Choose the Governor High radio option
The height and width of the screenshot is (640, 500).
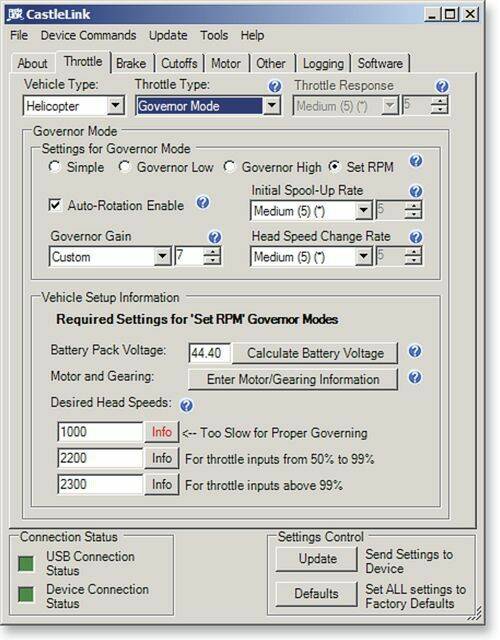click(x=229, y=167)
